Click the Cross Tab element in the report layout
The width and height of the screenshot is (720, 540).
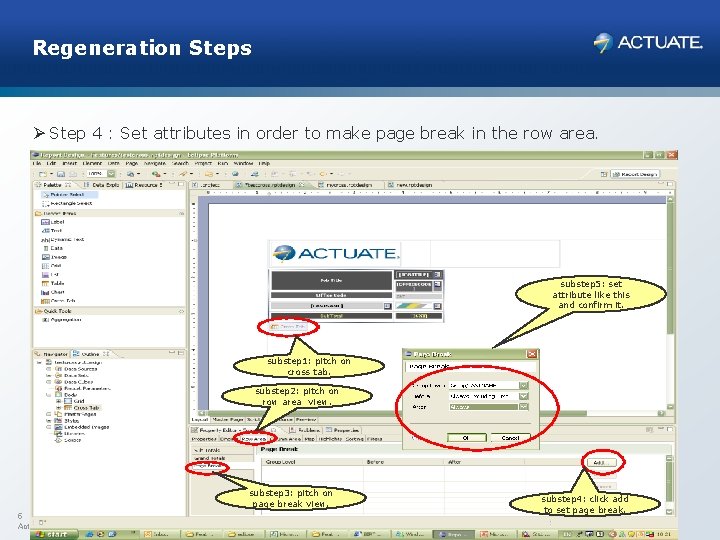click(x=288, y=327)
